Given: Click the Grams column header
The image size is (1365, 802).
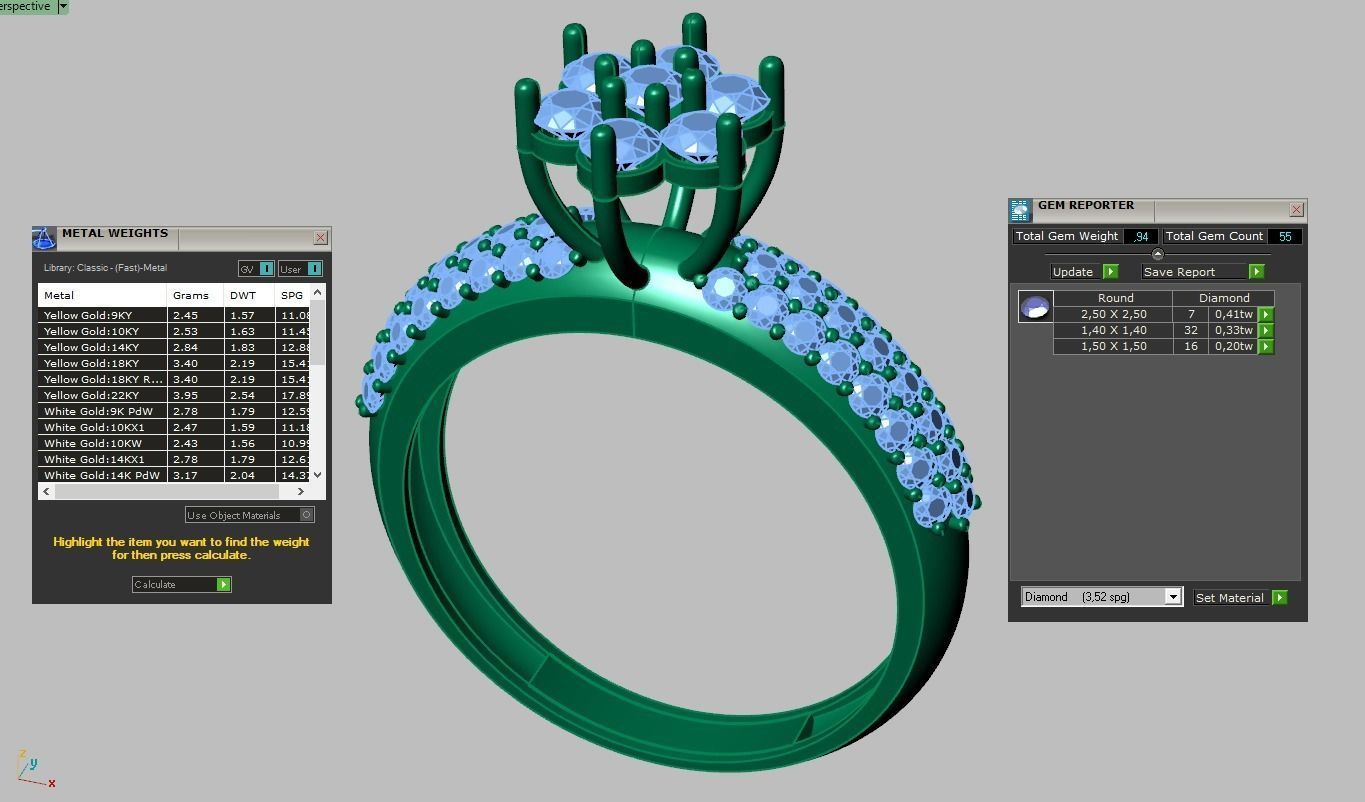Looking at the screenshot, I should tap(195, 295).
